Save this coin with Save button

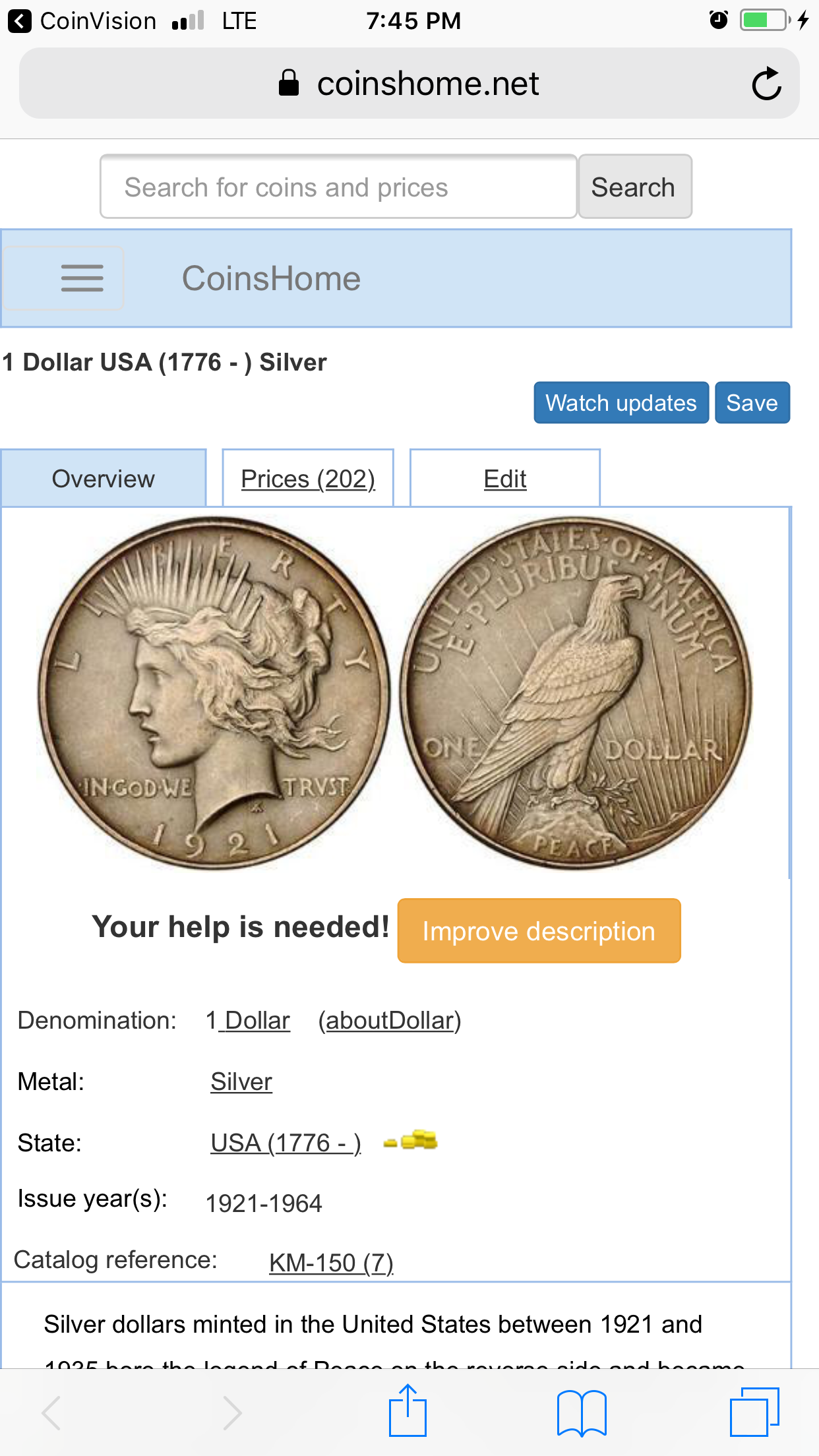[x=752, y=402]
